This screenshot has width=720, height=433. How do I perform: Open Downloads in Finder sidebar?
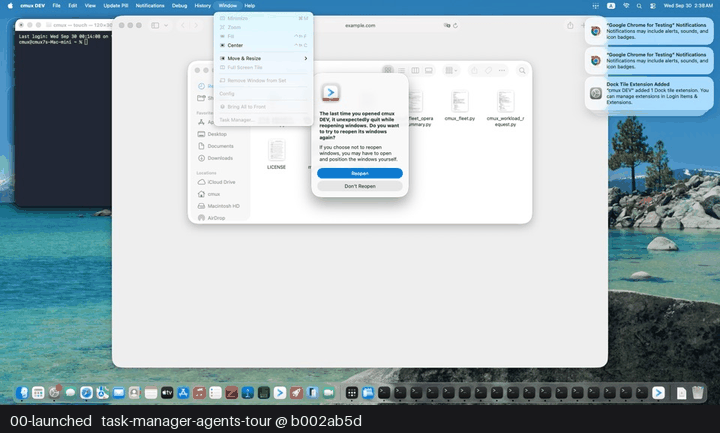tap(220, 158)
